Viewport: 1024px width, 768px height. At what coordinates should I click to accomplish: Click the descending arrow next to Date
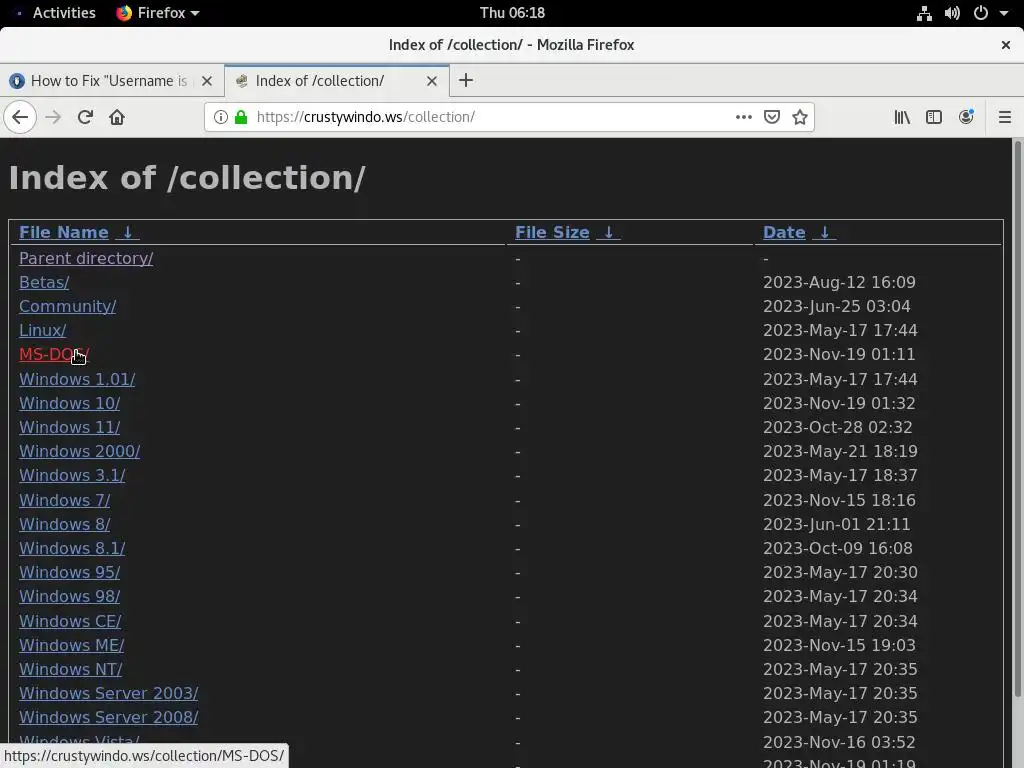(825, 232)
